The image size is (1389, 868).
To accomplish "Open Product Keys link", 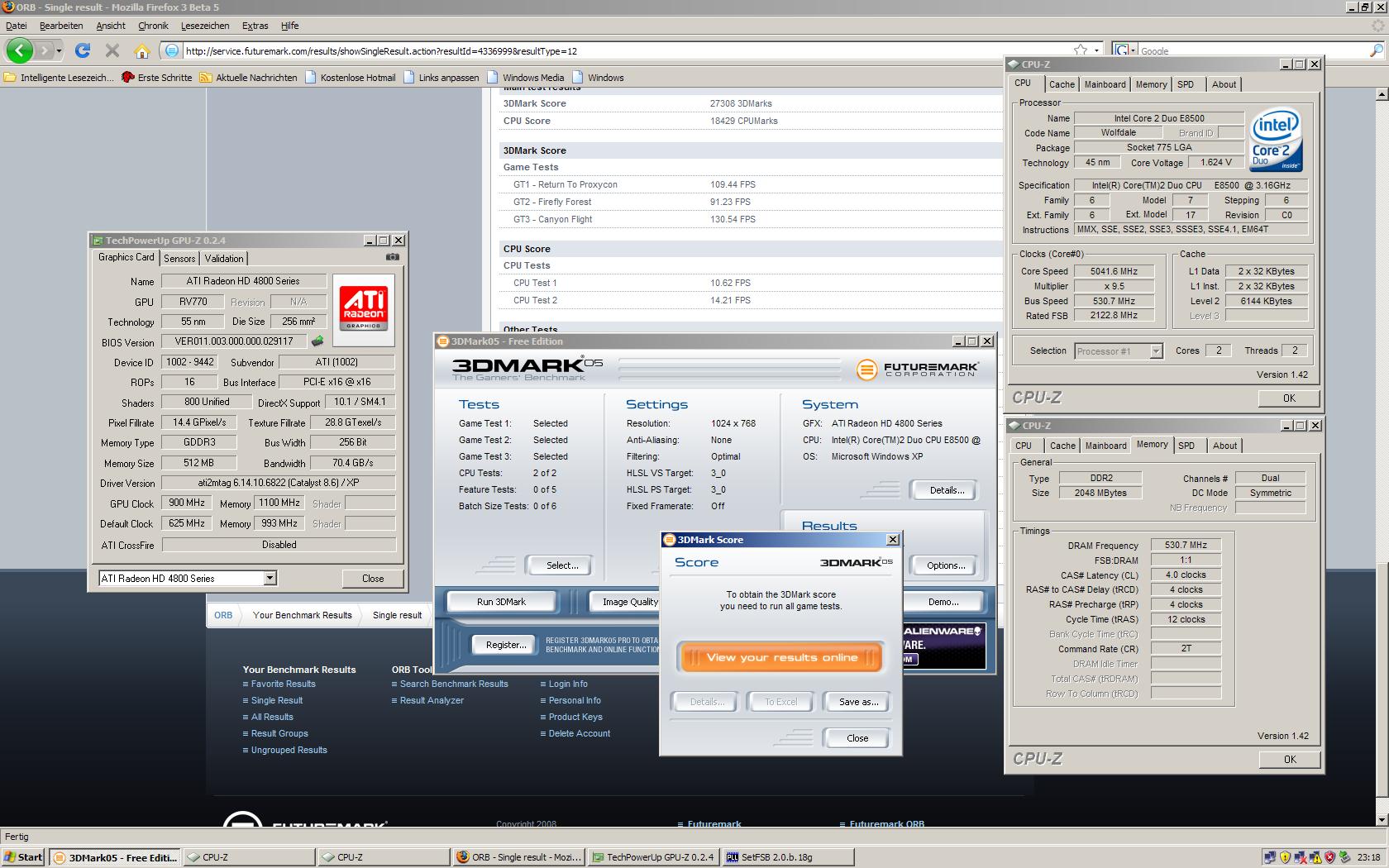I will (575, 717).
